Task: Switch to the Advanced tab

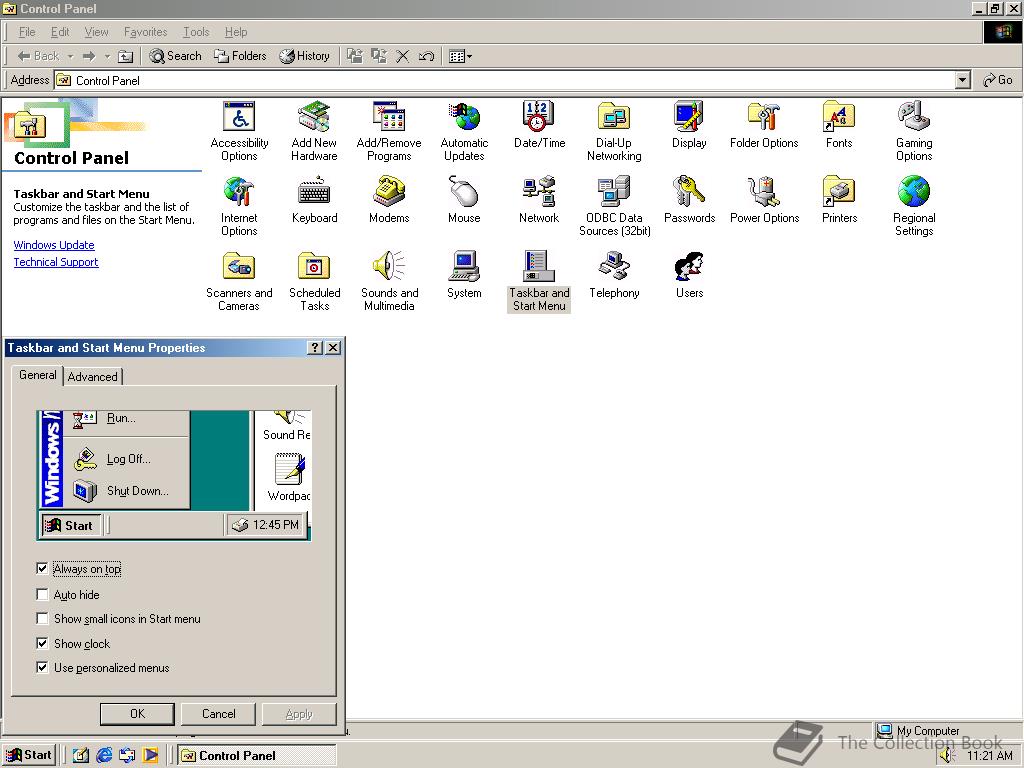Action: 93,377
